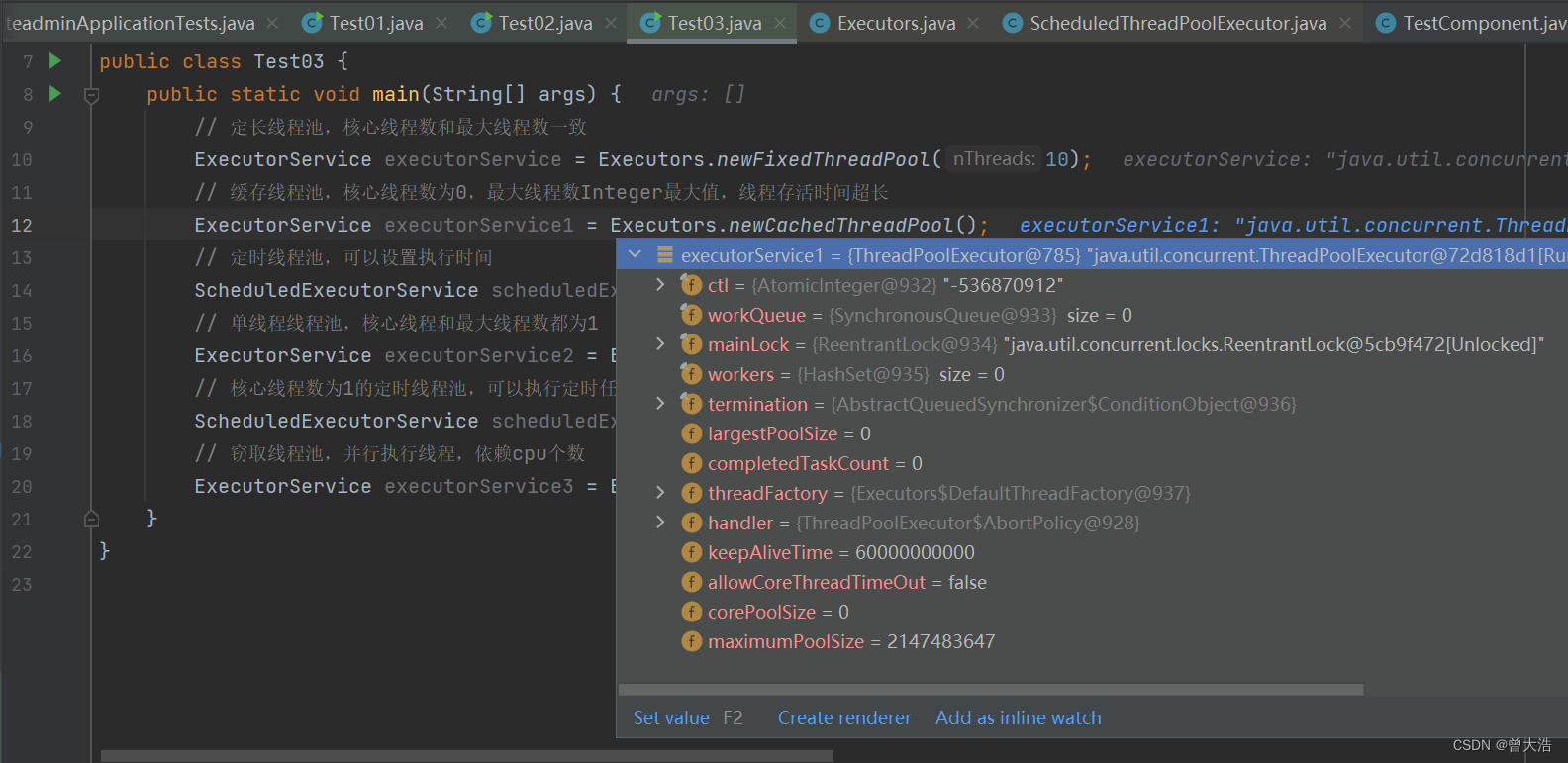Click fold end marker at line 21
This screenshot has height=763, width=1568.
pyautogui.click(x=91, y=518)
